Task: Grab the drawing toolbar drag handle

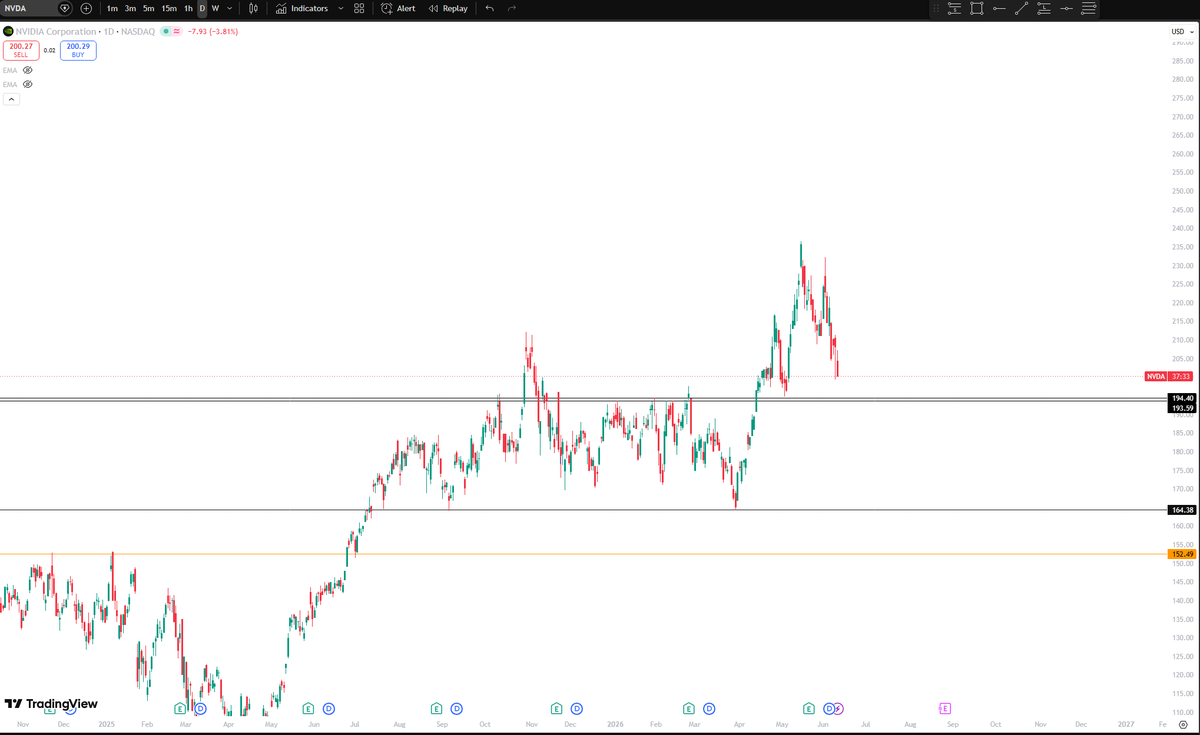Action: point(935,8)
